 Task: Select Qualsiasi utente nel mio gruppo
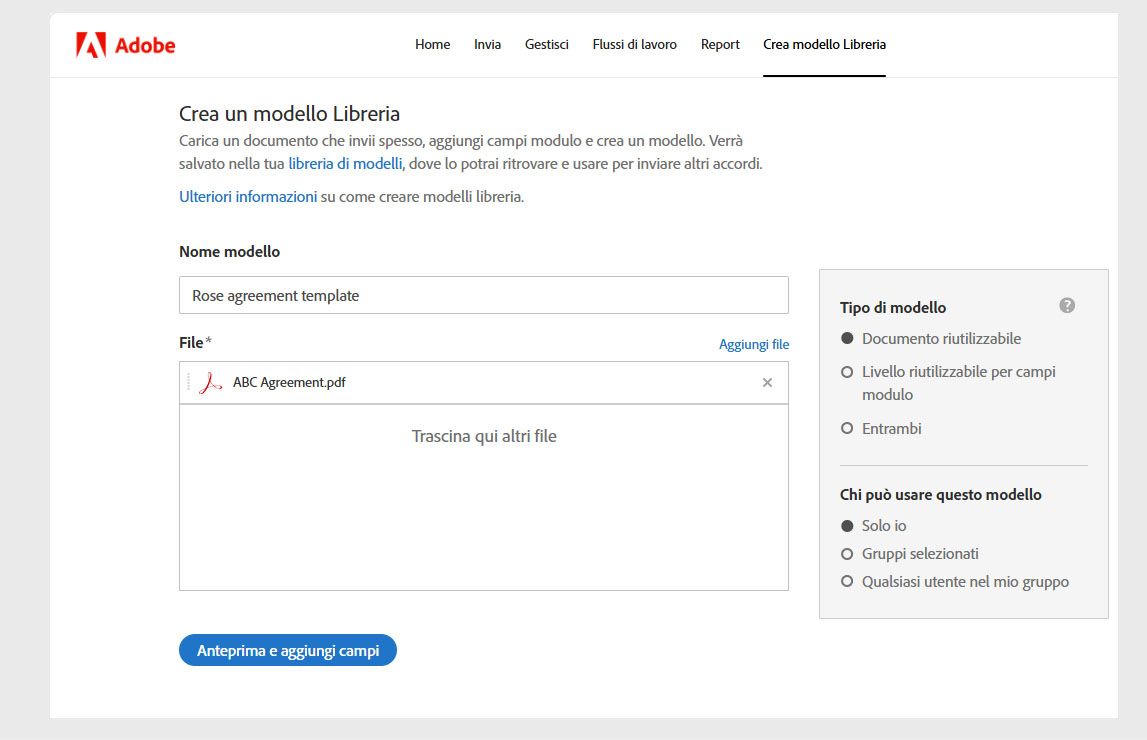click(847, 581)
